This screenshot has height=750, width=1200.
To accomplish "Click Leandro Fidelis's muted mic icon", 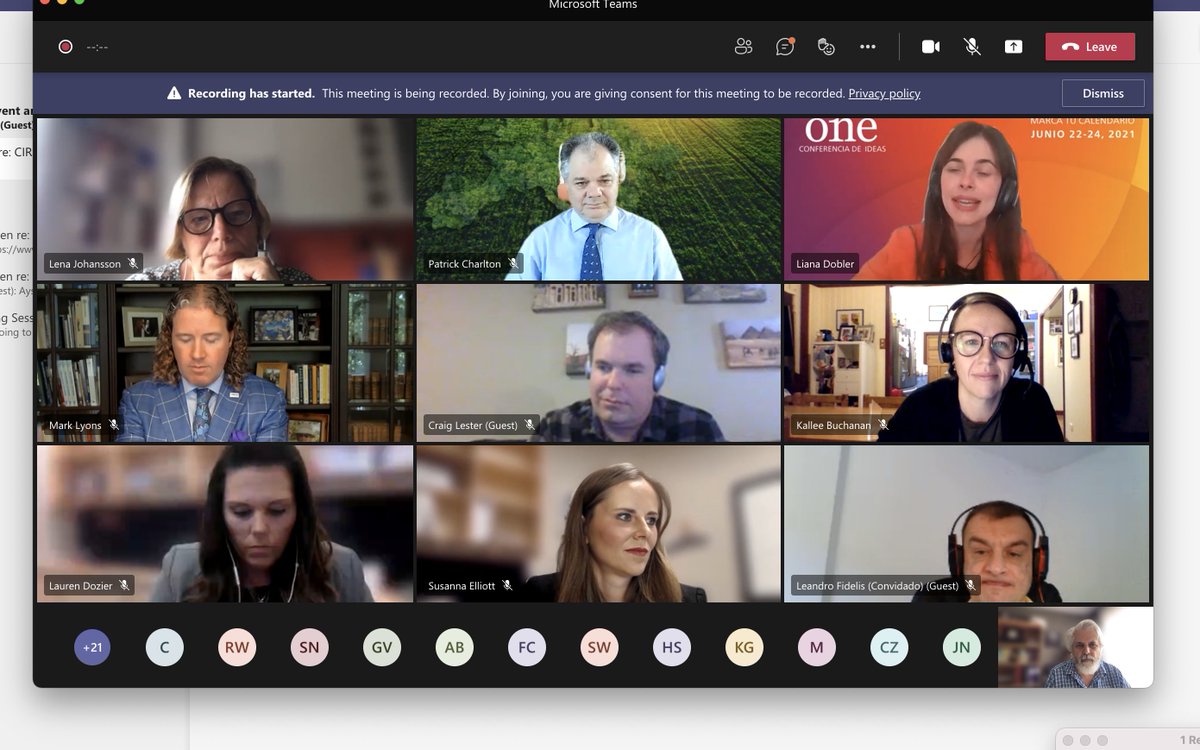I will coord(969,585).
